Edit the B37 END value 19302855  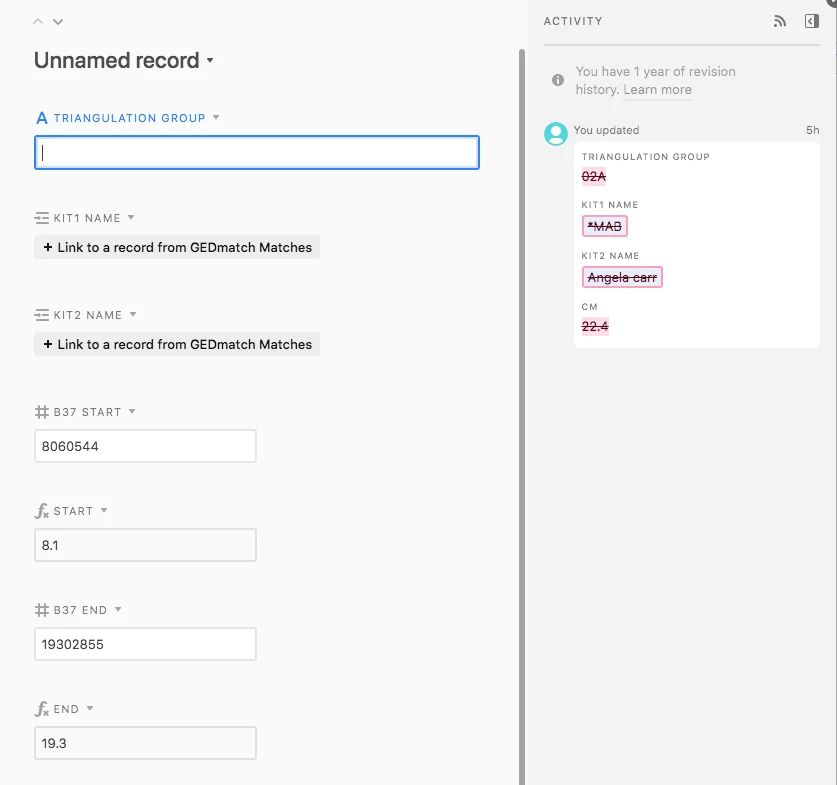[x=145, y=644]
